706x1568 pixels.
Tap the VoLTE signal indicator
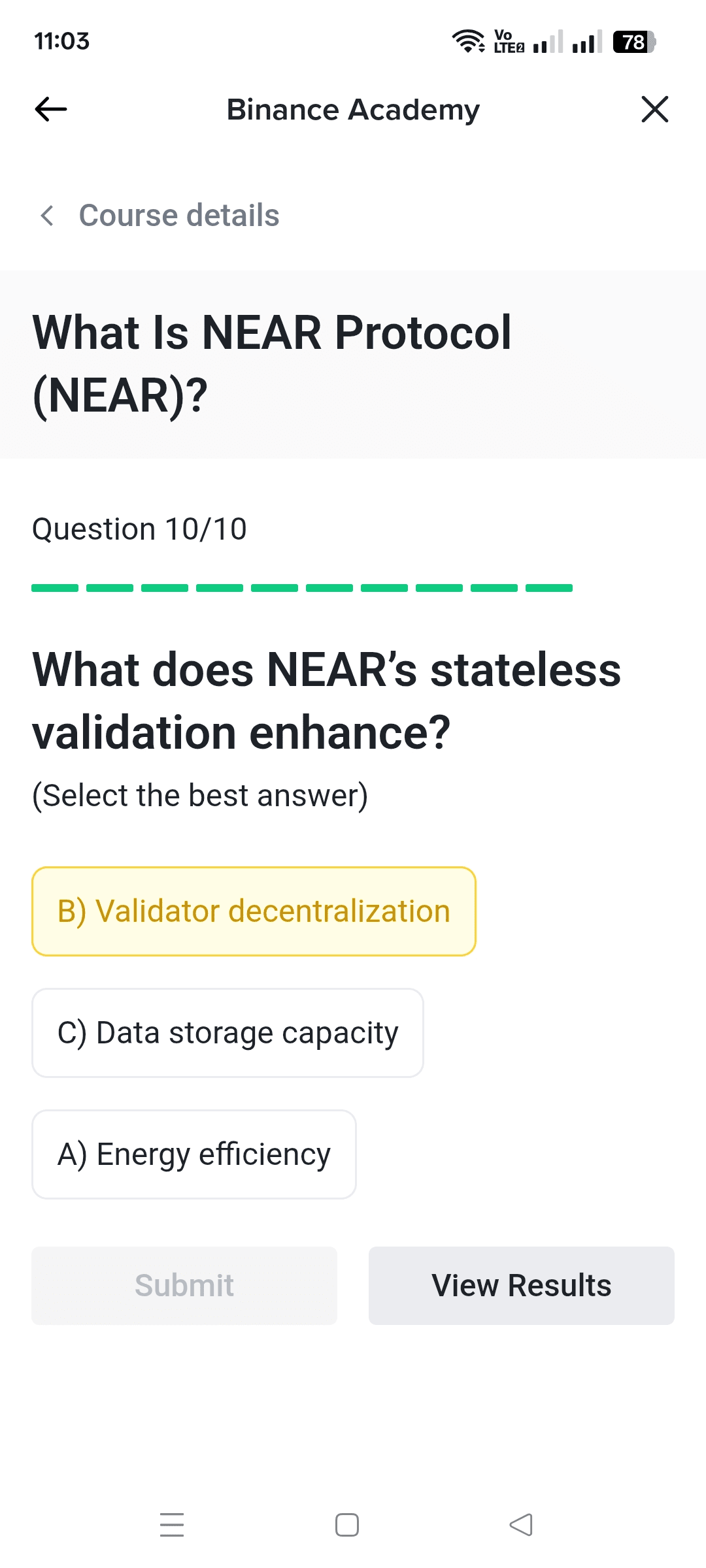[509, 41]
